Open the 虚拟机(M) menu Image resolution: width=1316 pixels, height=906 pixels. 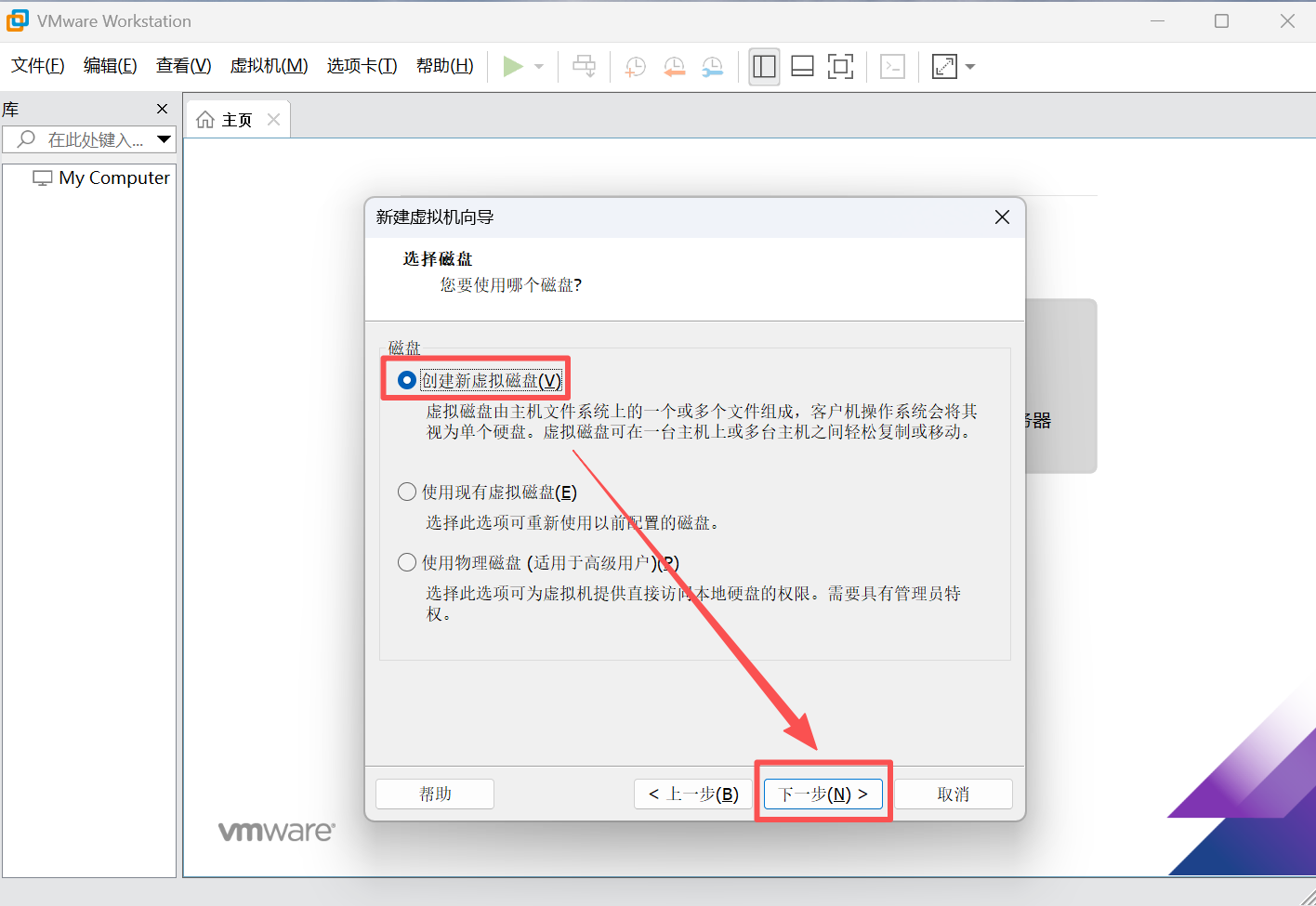[270, 66]
